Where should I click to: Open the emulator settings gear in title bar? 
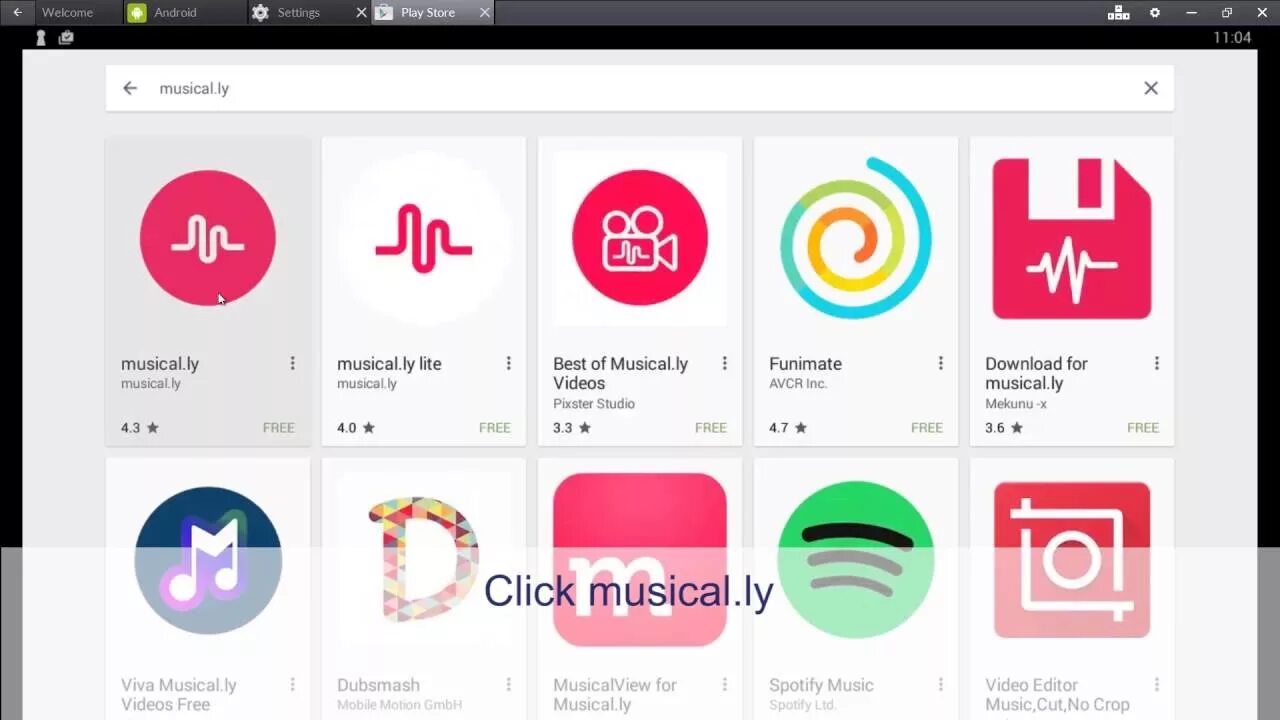click(1155, 13)
